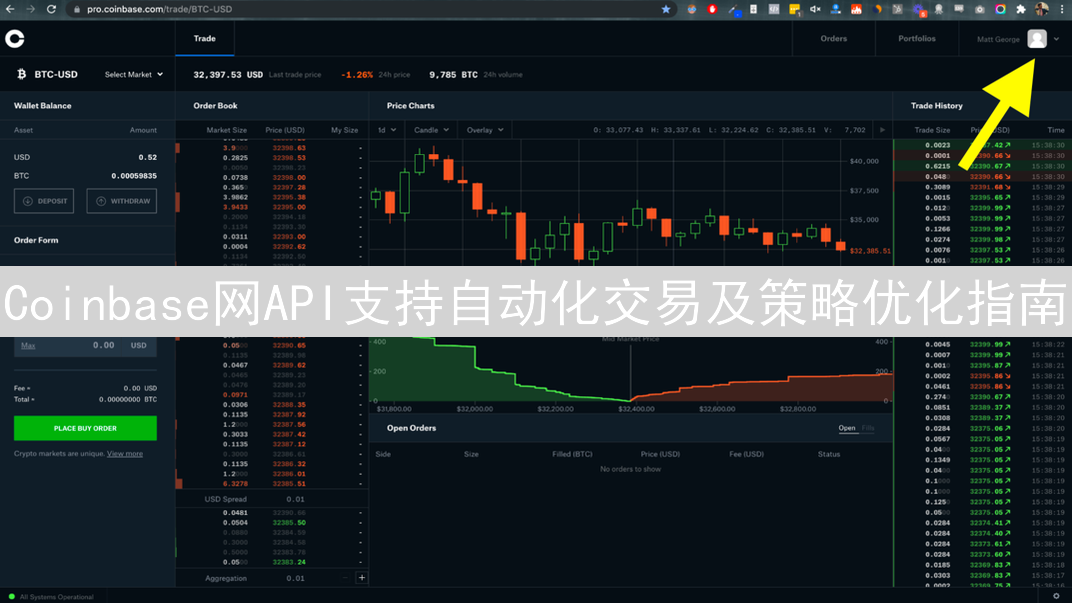Click the 9,785 BTC 24h volume
The height and width of the screenshot is (603, 1072).
[x=453, y=75]
